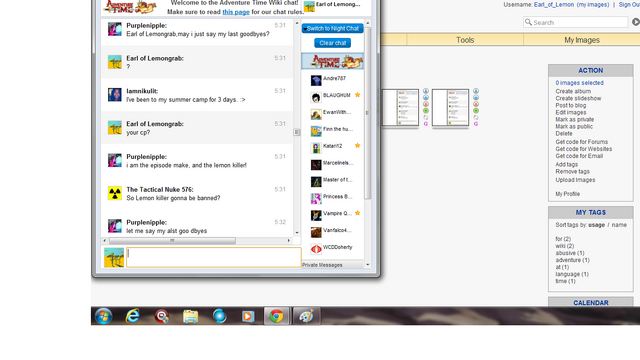640x360 pixels.
Task: Click the search magnifier icon
Action: 529,22
